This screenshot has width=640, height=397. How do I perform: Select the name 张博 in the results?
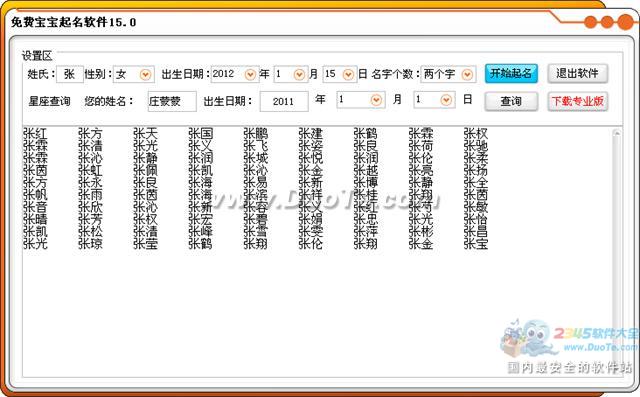pos(366,182)
